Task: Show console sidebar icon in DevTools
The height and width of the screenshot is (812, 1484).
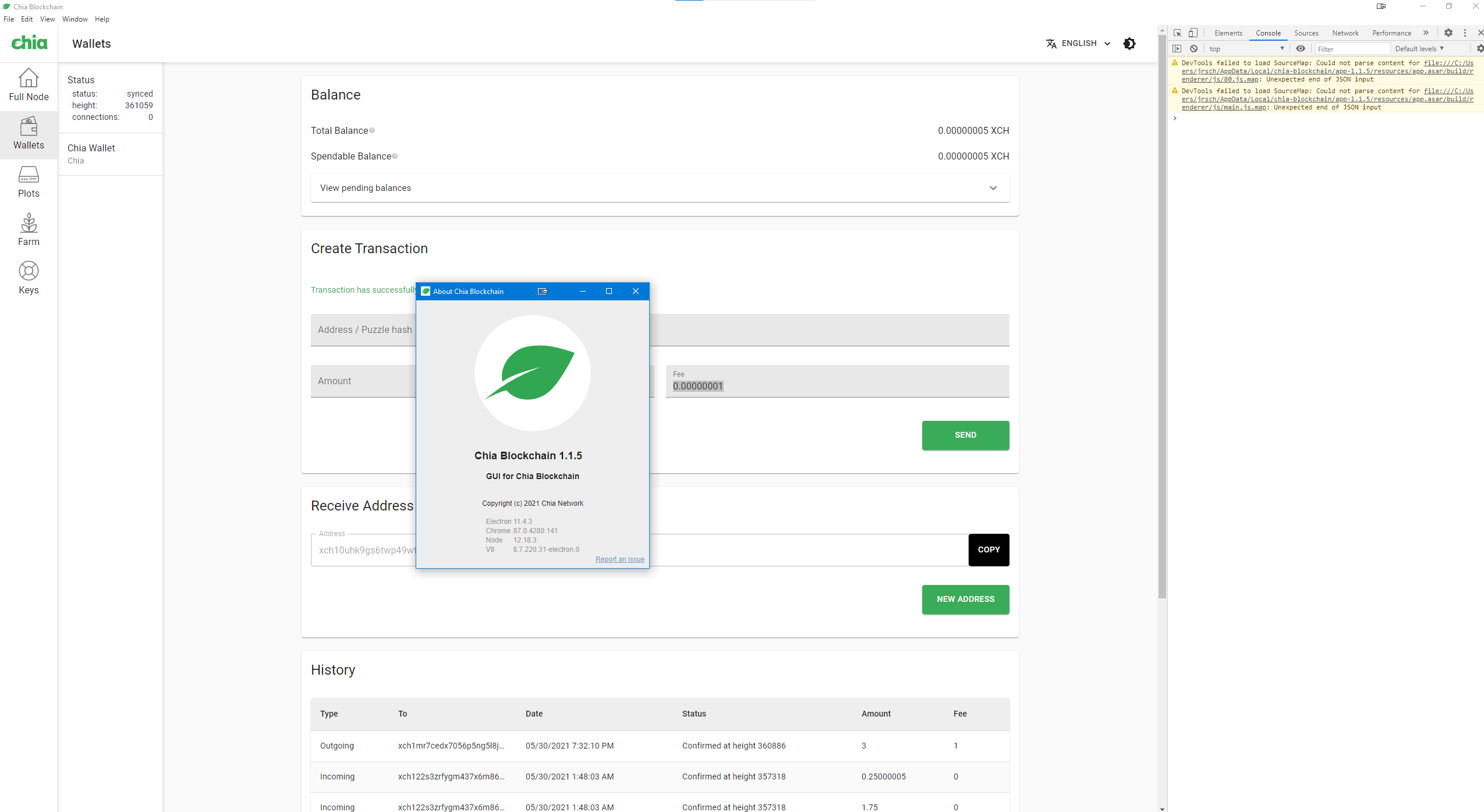Action: coord(1177,49)
